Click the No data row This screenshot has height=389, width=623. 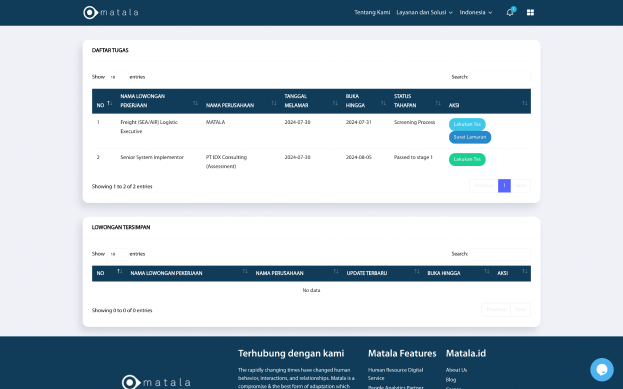point(311,290)
